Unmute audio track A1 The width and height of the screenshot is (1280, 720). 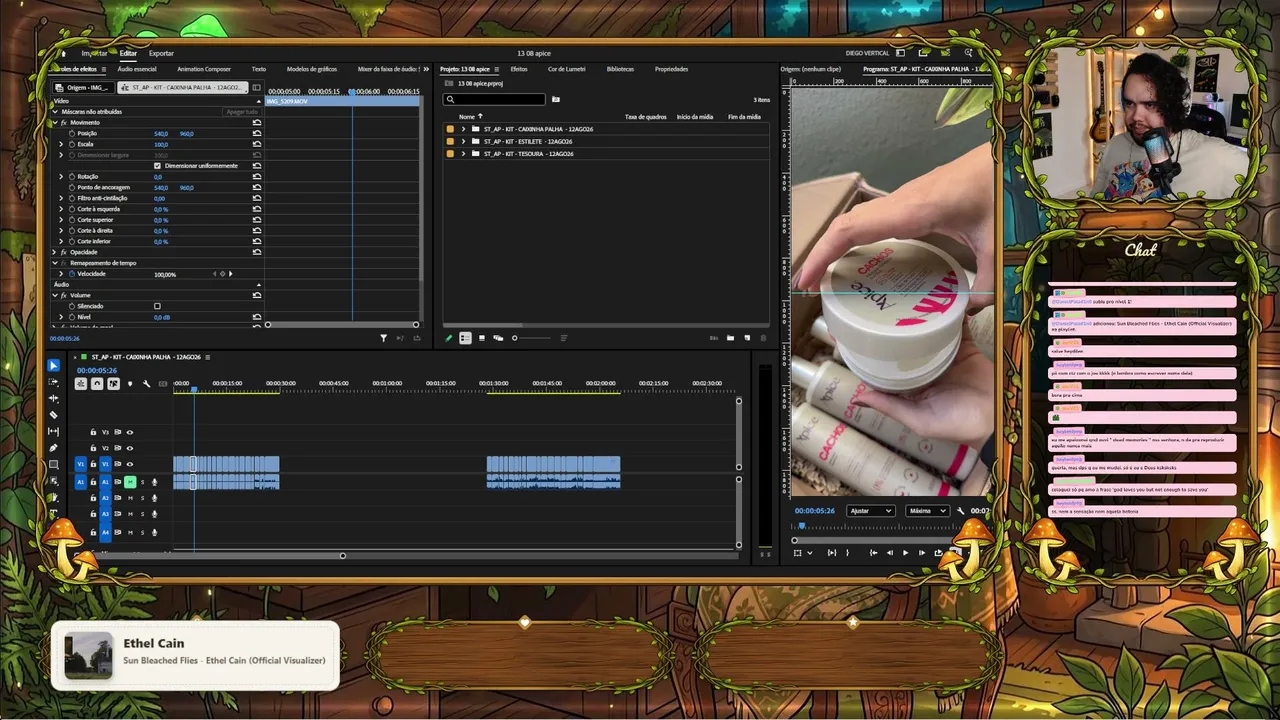[x=130, y=482]
